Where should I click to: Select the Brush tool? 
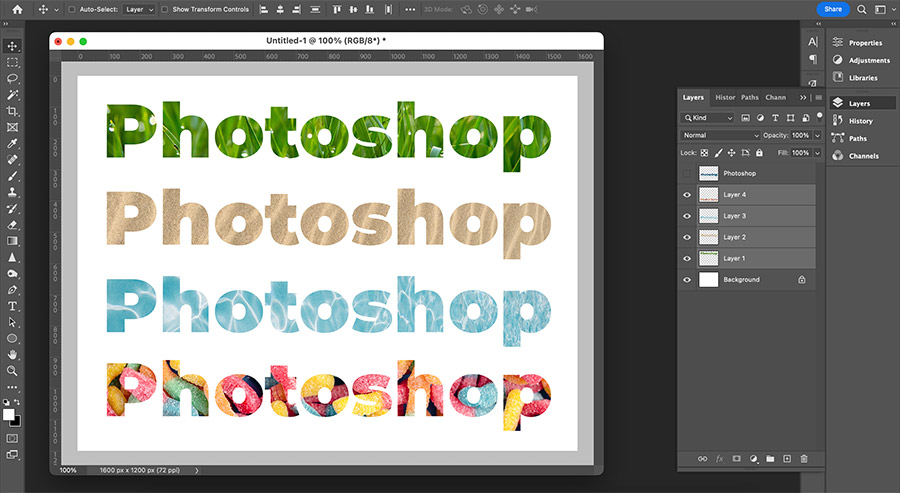[x=12, y=176]
